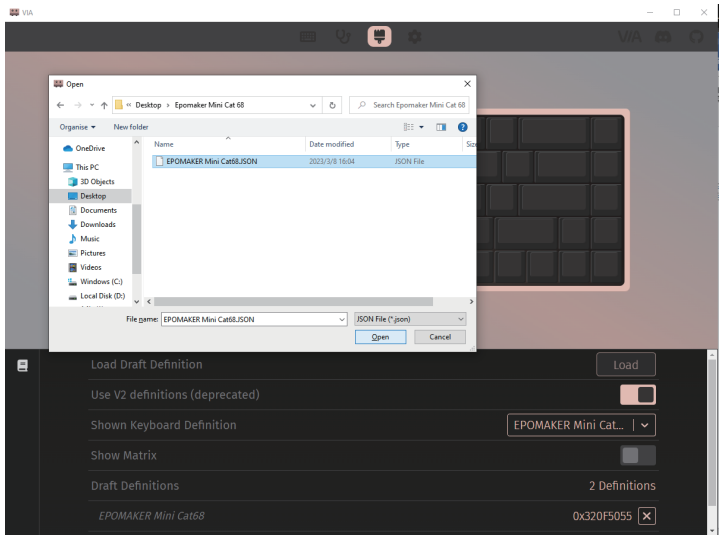Open the file dialog help icon
The image size is (723, 539).
[x=462, y=127]
